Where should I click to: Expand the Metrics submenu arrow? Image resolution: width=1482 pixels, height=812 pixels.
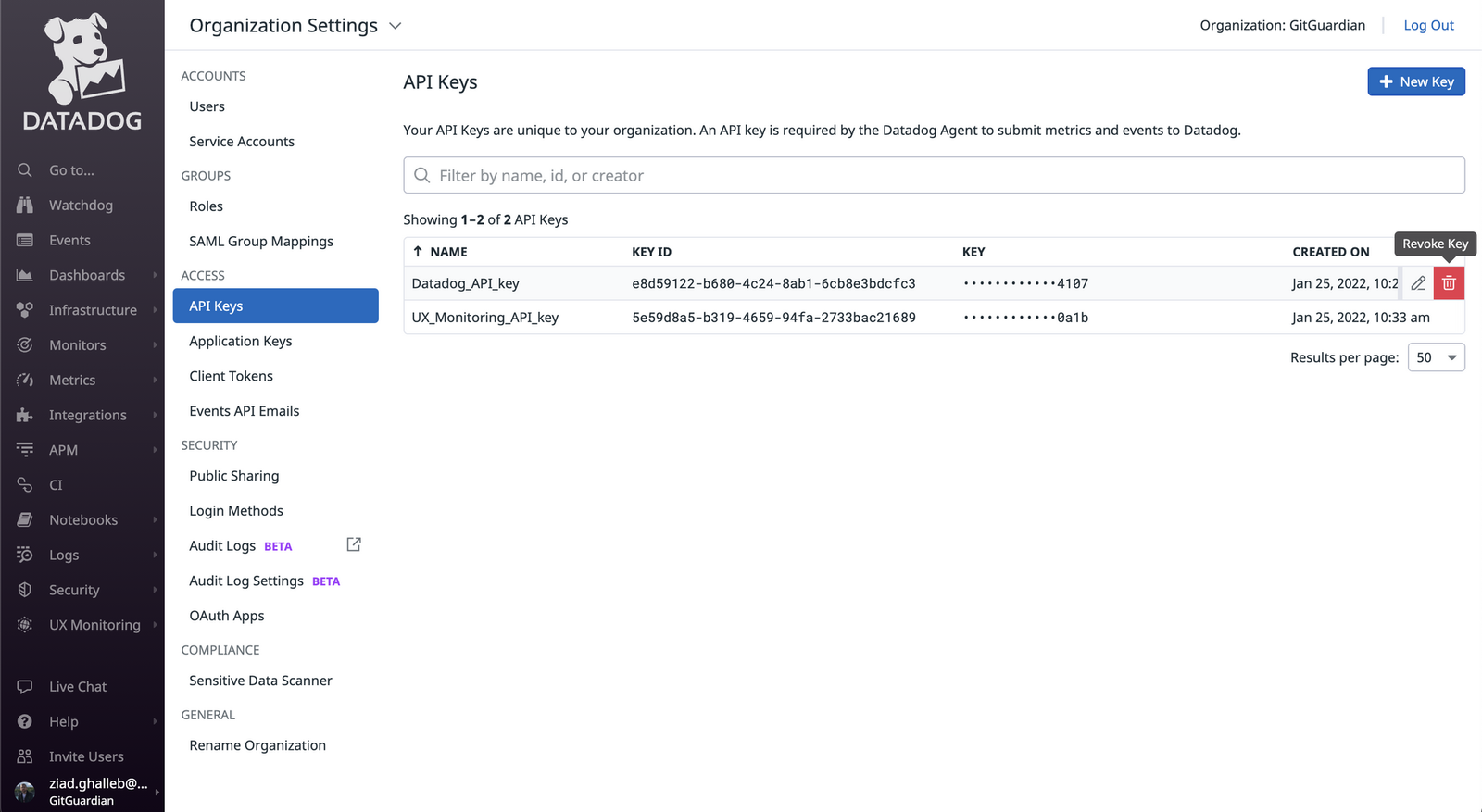click(x=155, y=380)
